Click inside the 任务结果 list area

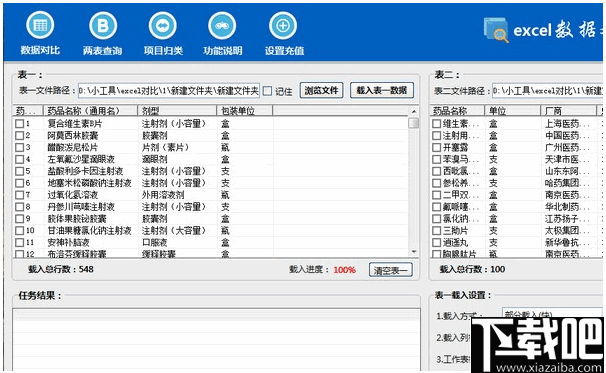216,340
